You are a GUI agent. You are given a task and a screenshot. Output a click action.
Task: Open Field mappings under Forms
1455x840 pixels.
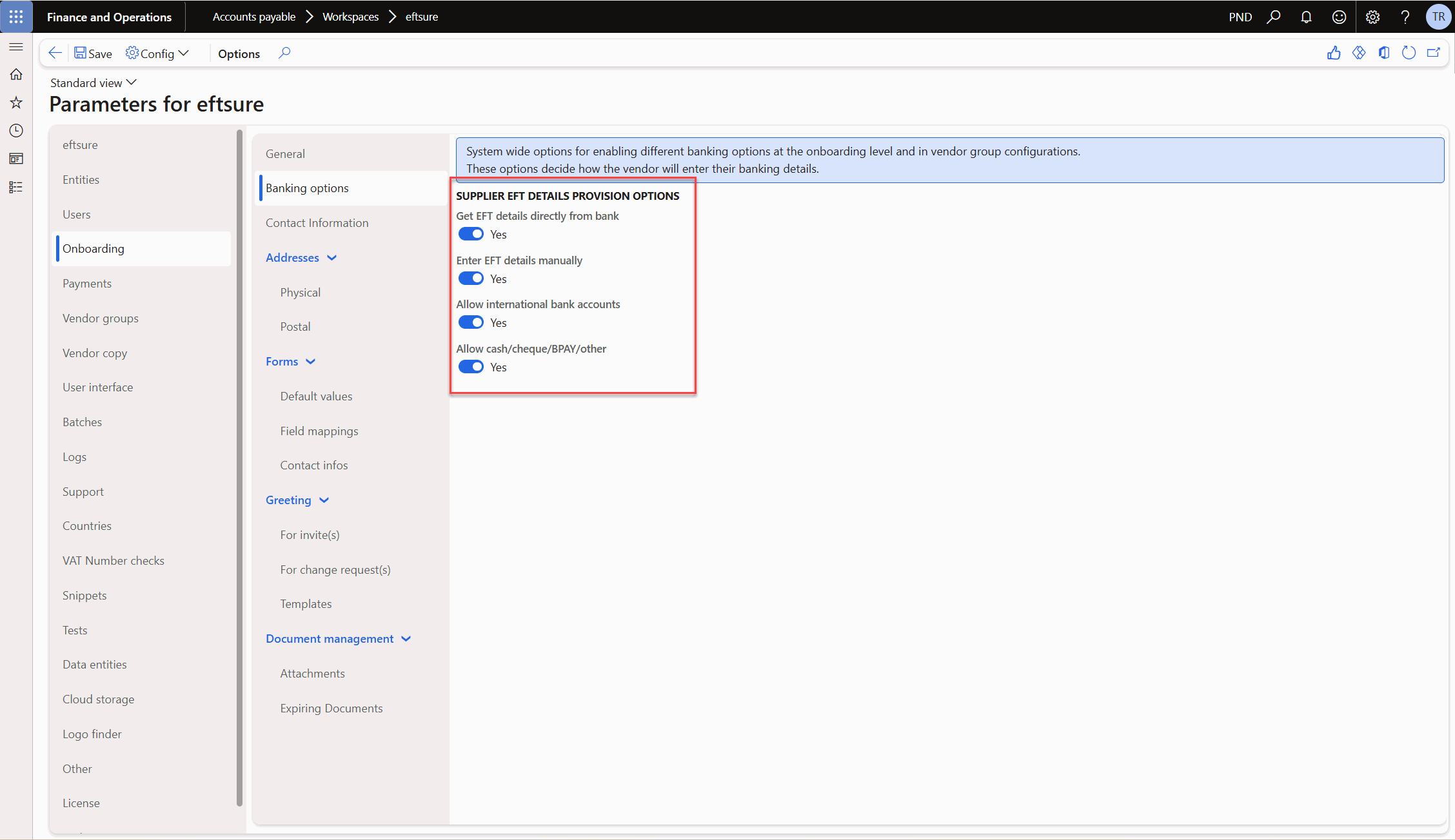point(319,431)
